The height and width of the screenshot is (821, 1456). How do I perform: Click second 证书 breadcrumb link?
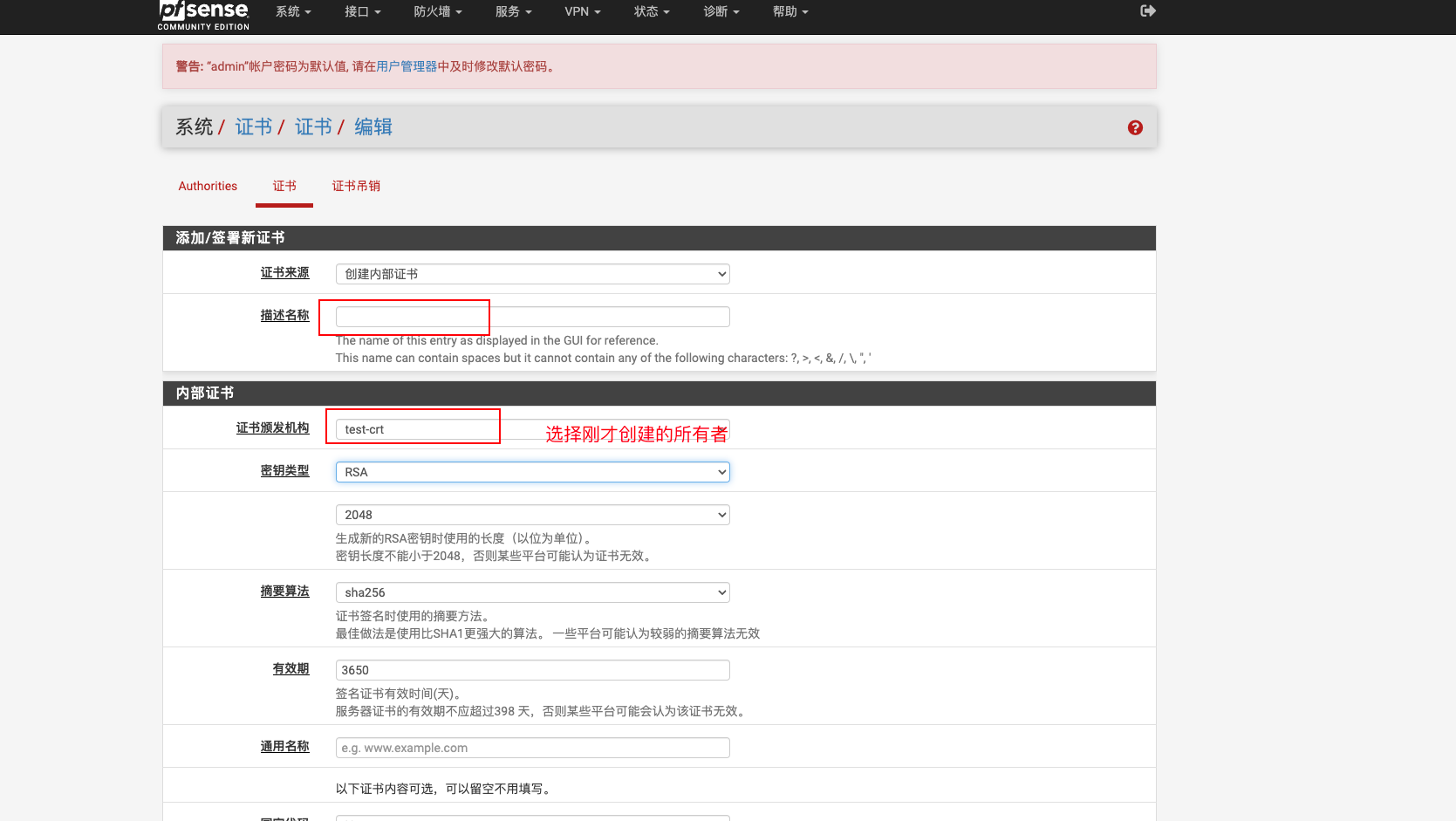click(x=313, y=127)
